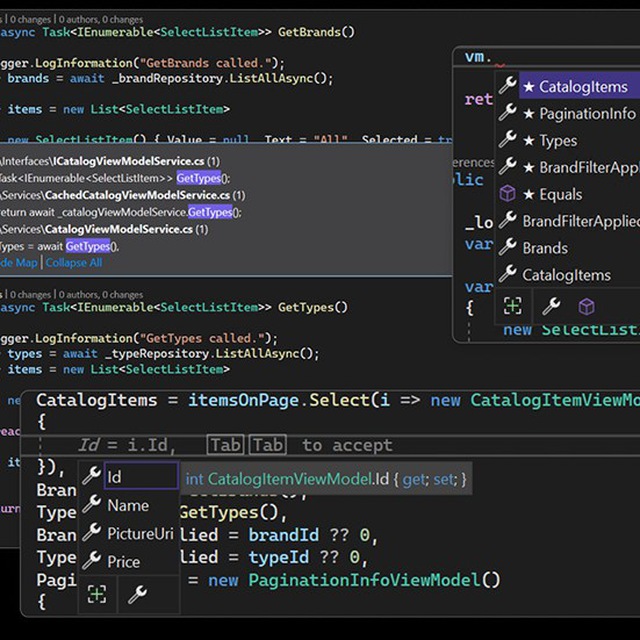
Task: Choose the PaginationInfo property wrench icon
Action: click(508, 112)
